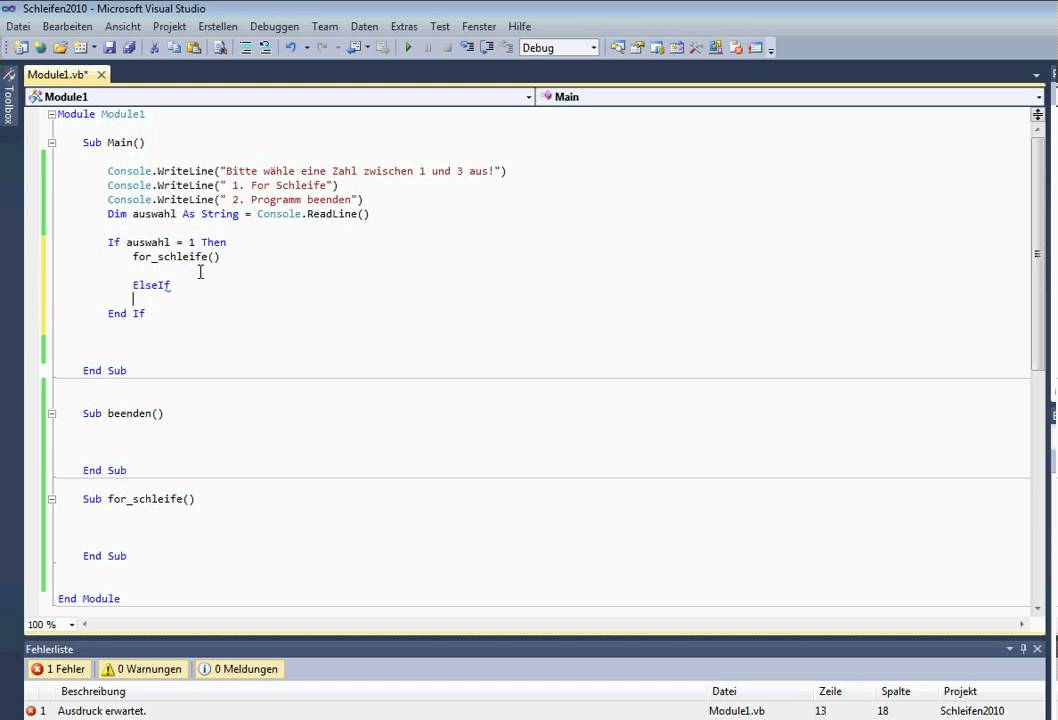Screen dimensions: 1058x720
Task: Click the Break All pause icon
Action: click(428, 48)
